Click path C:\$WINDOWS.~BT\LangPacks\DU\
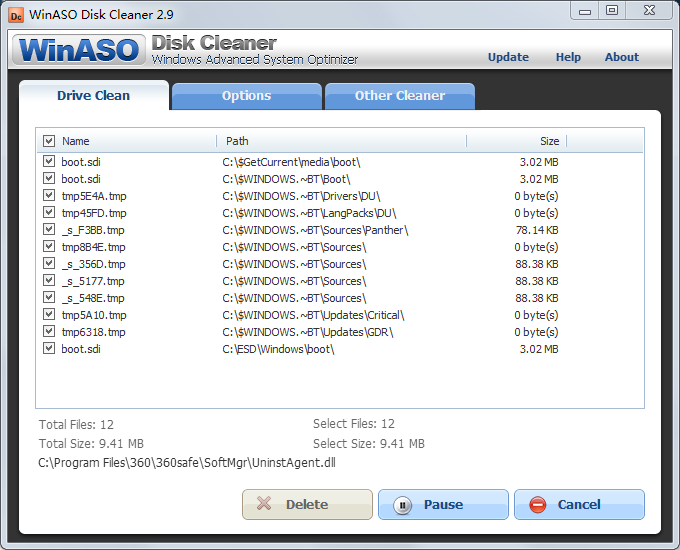680x550 pixels. tap(309, 213)
